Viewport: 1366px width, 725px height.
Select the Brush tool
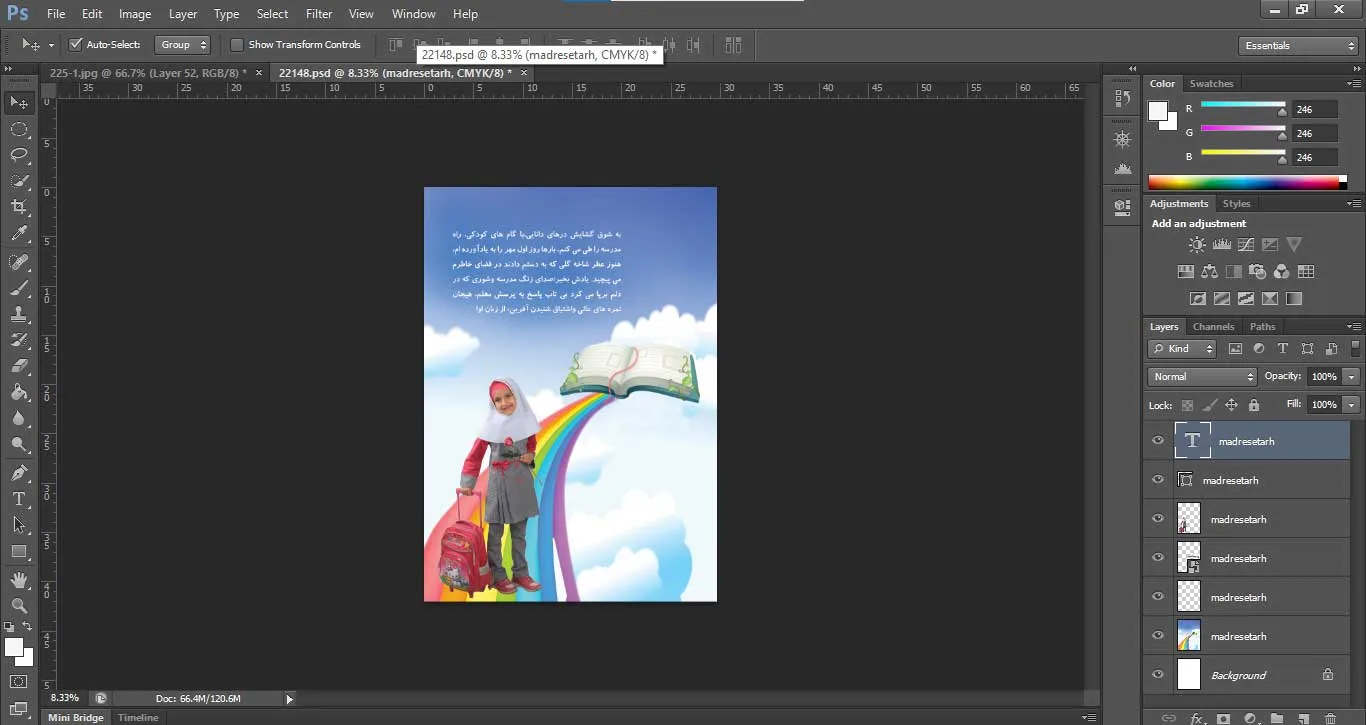click(19, 288)
